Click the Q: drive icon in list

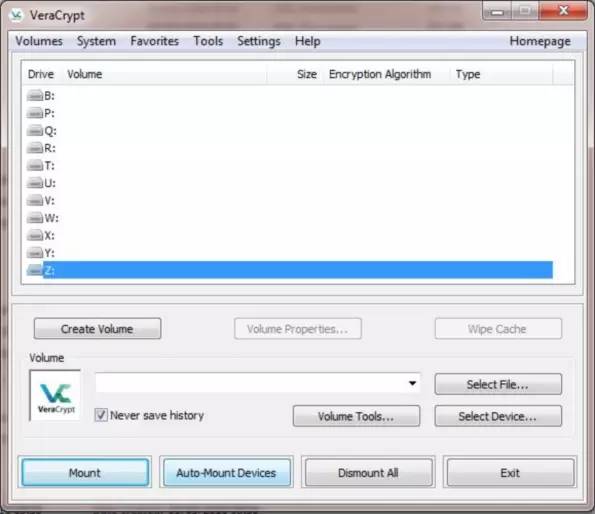point(35,130)
